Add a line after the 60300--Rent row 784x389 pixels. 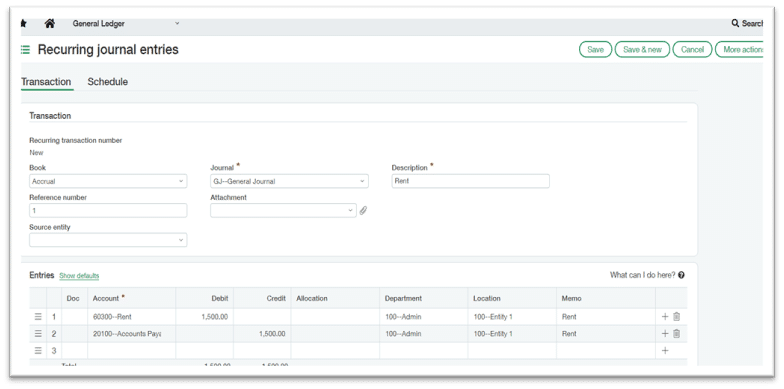665,316
